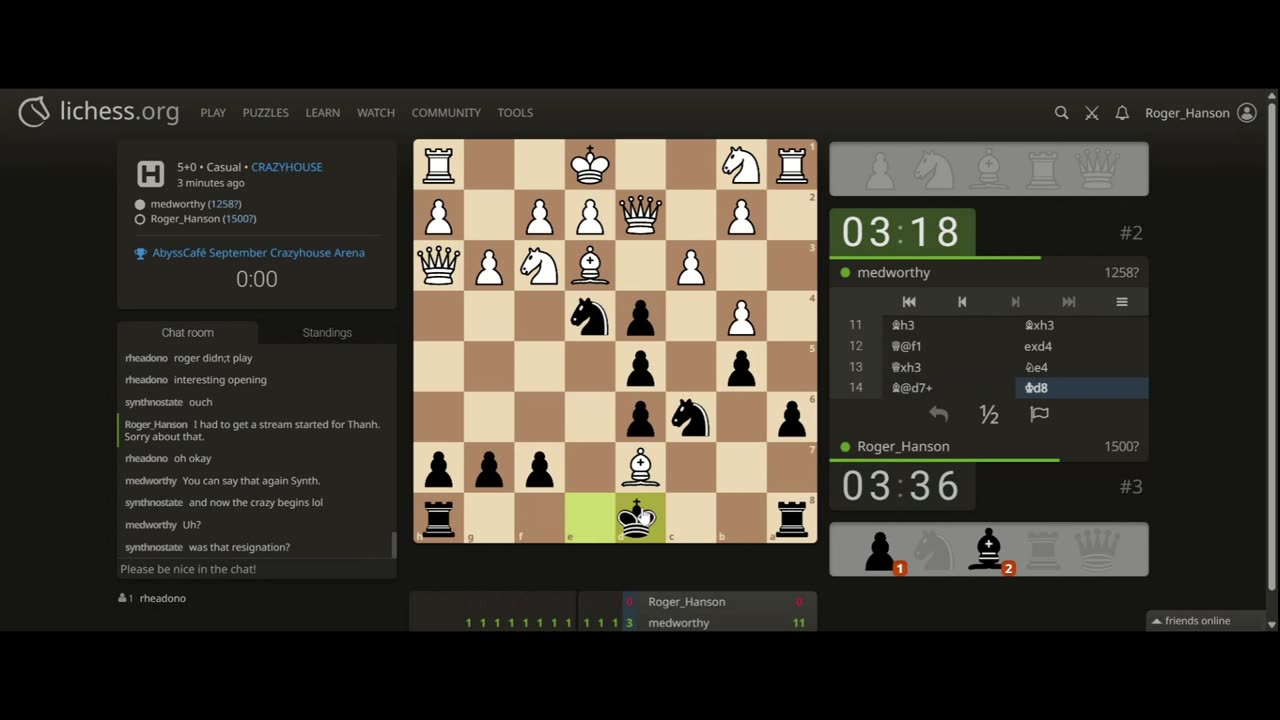Click the white knight on b1
1280x720 pixels.
click(x=741, y=165)
